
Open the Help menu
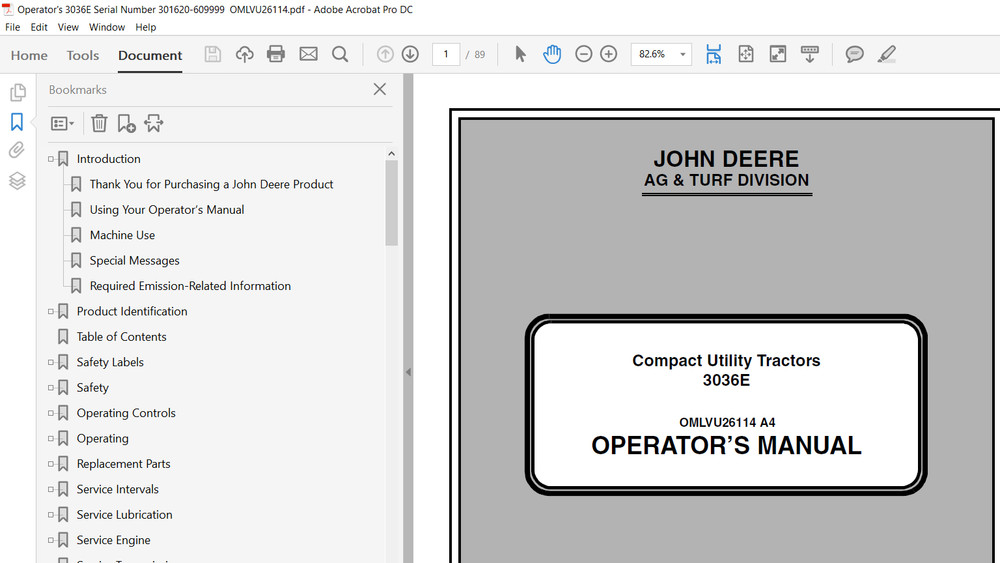click(145, 27)
